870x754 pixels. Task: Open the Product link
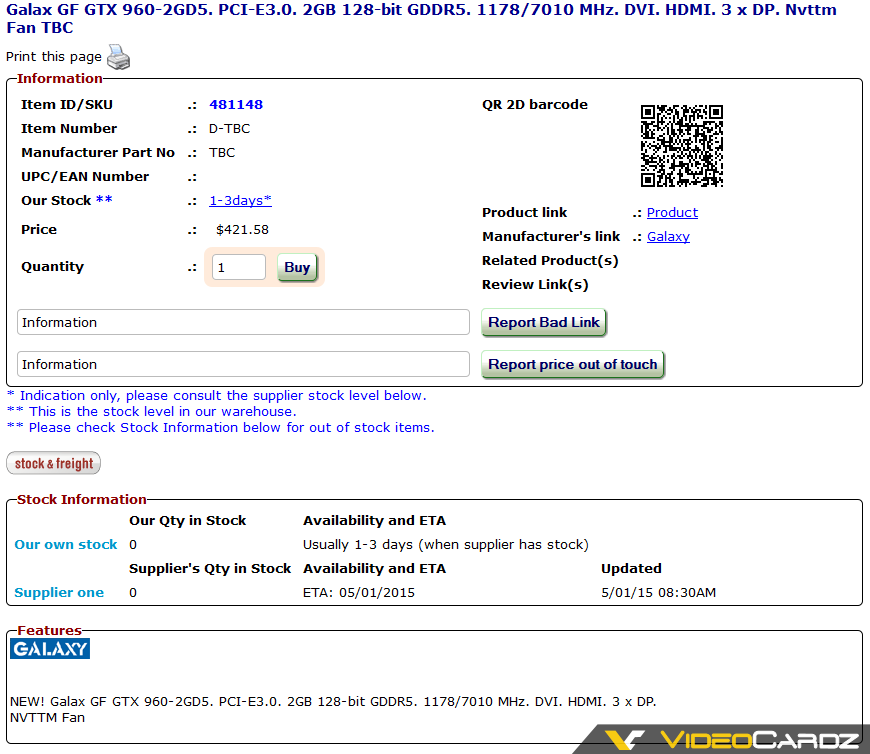tap(672, 213)
